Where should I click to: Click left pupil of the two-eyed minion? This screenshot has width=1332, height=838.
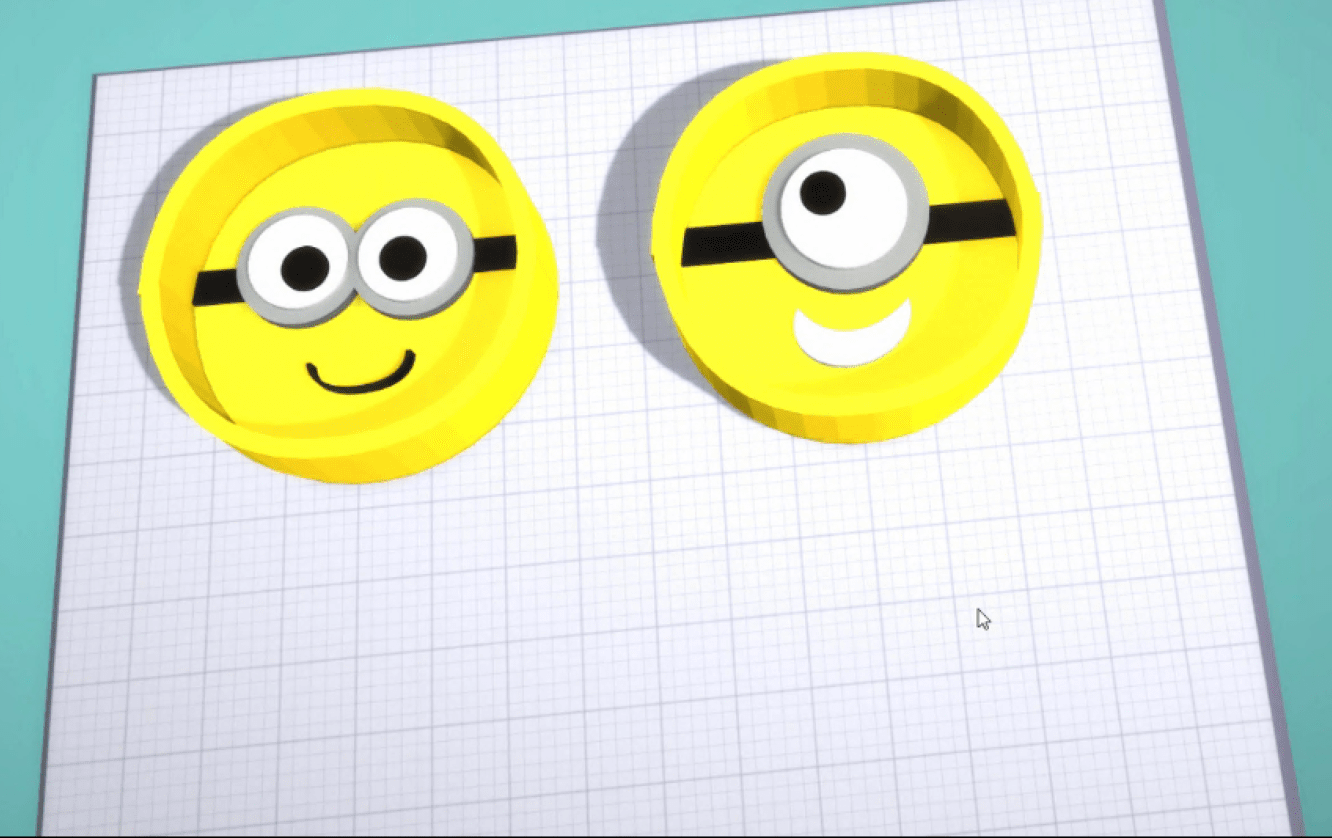[305, 267]
